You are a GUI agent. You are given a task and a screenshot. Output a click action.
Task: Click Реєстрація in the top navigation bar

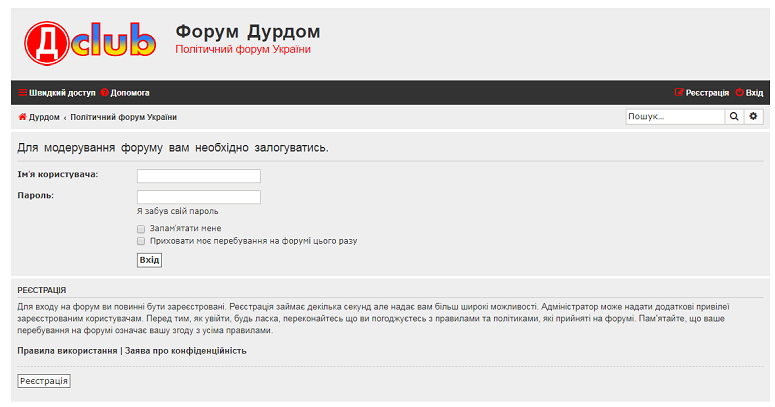click(x=702, y=92)
